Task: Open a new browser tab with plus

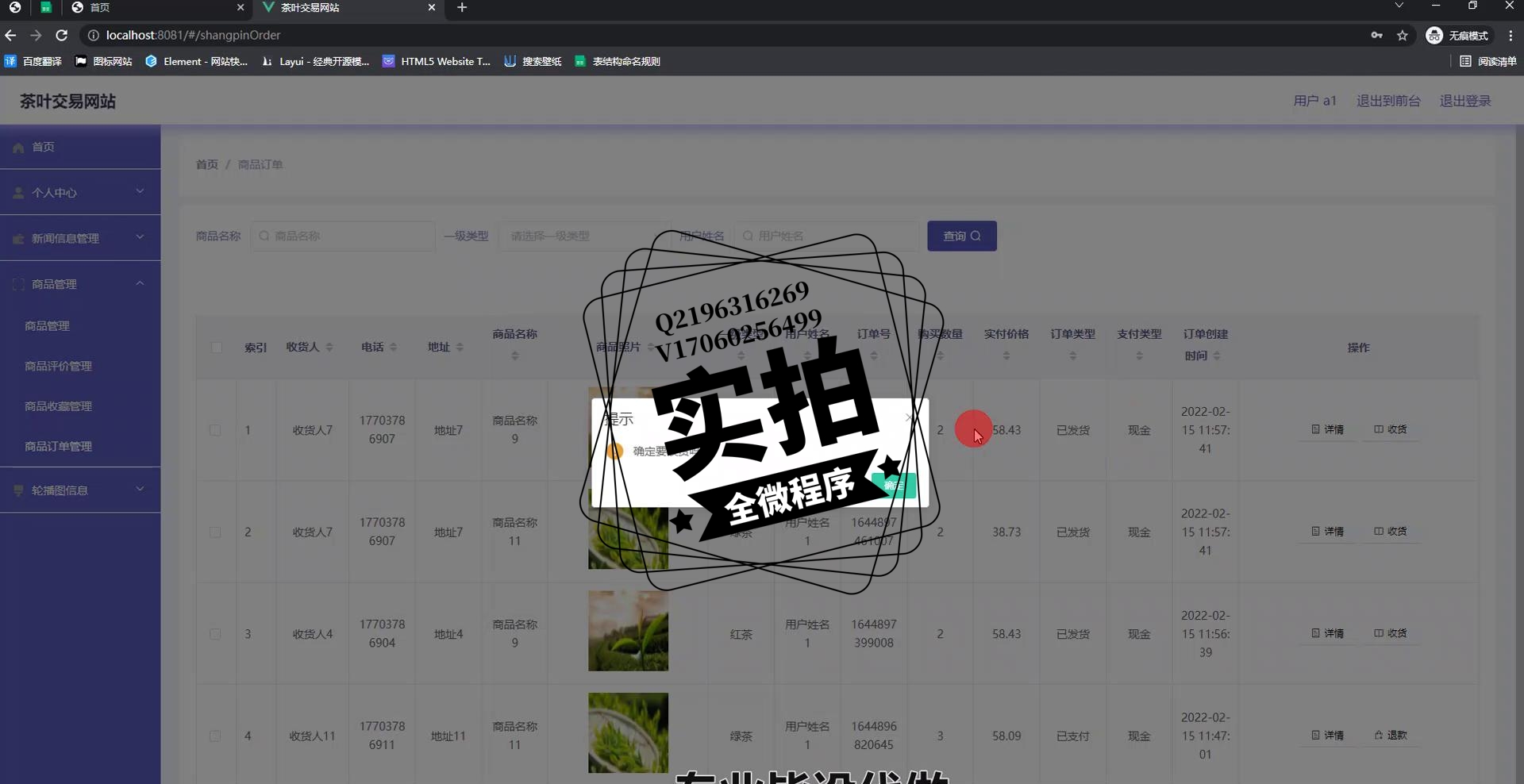Action: point(462,7)
